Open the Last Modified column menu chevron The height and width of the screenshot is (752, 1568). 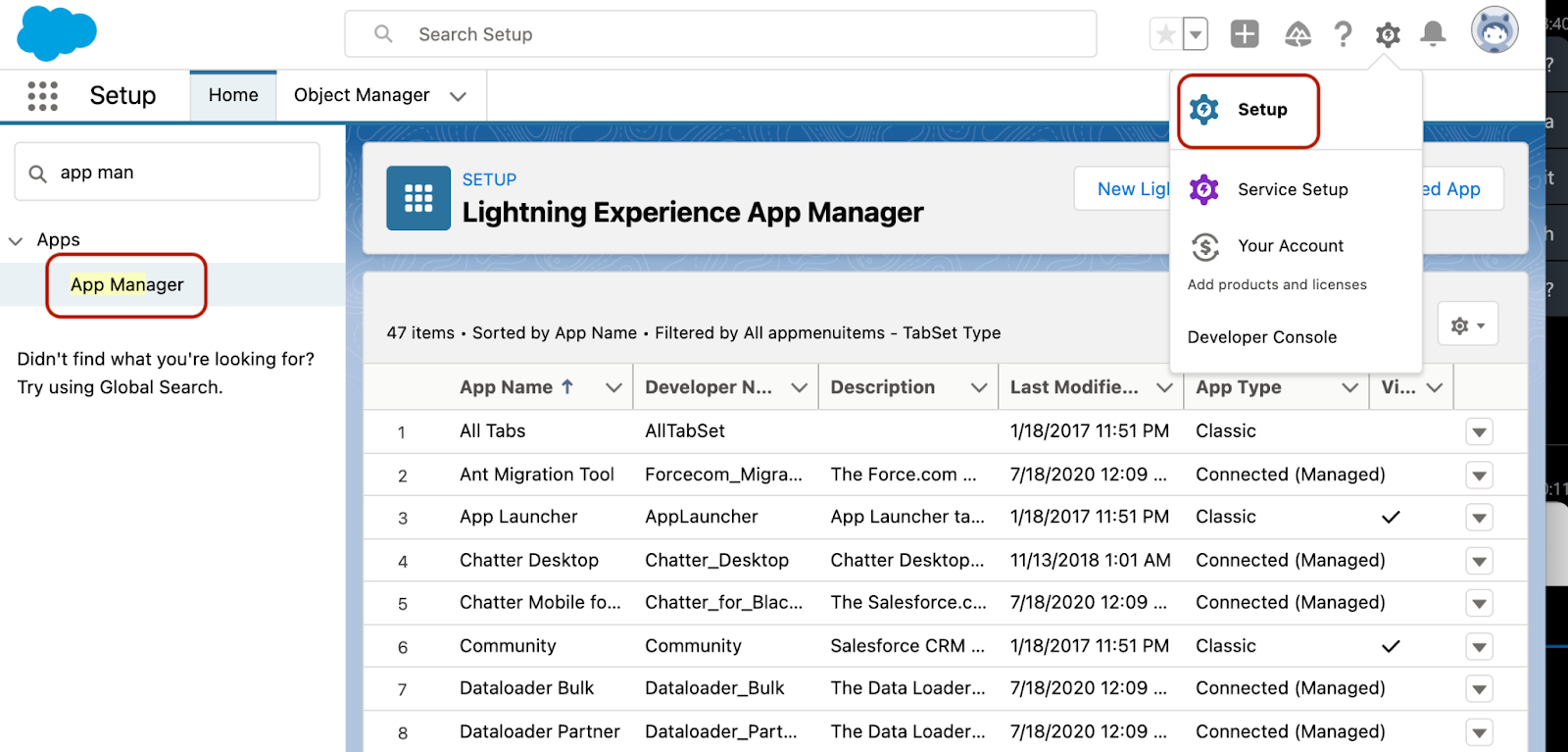coord(1164,387)
